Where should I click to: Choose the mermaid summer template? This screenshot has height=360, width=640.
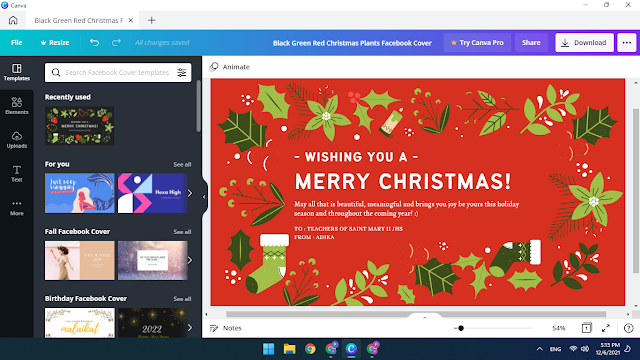(80, 193)
